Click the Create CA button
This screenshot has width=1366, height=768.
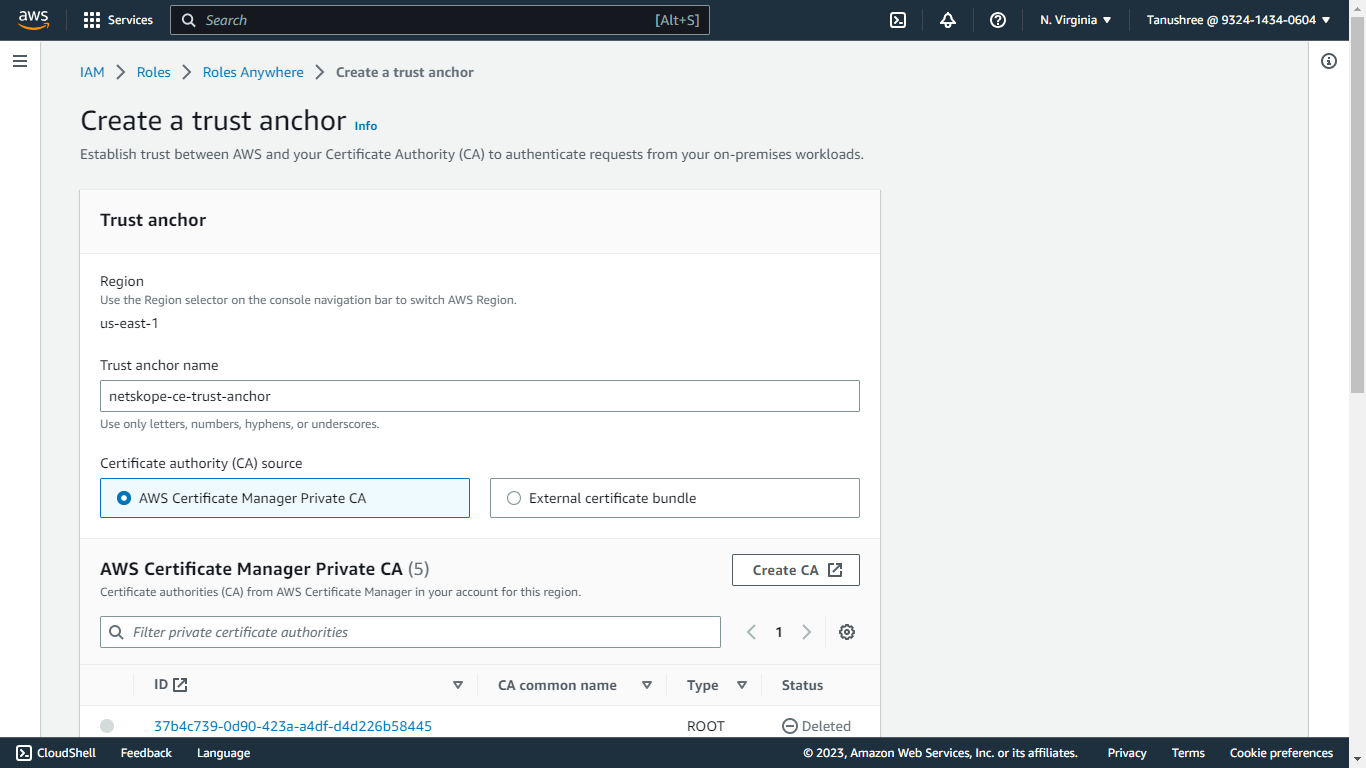pyautogui.click(x=796, y=570)
